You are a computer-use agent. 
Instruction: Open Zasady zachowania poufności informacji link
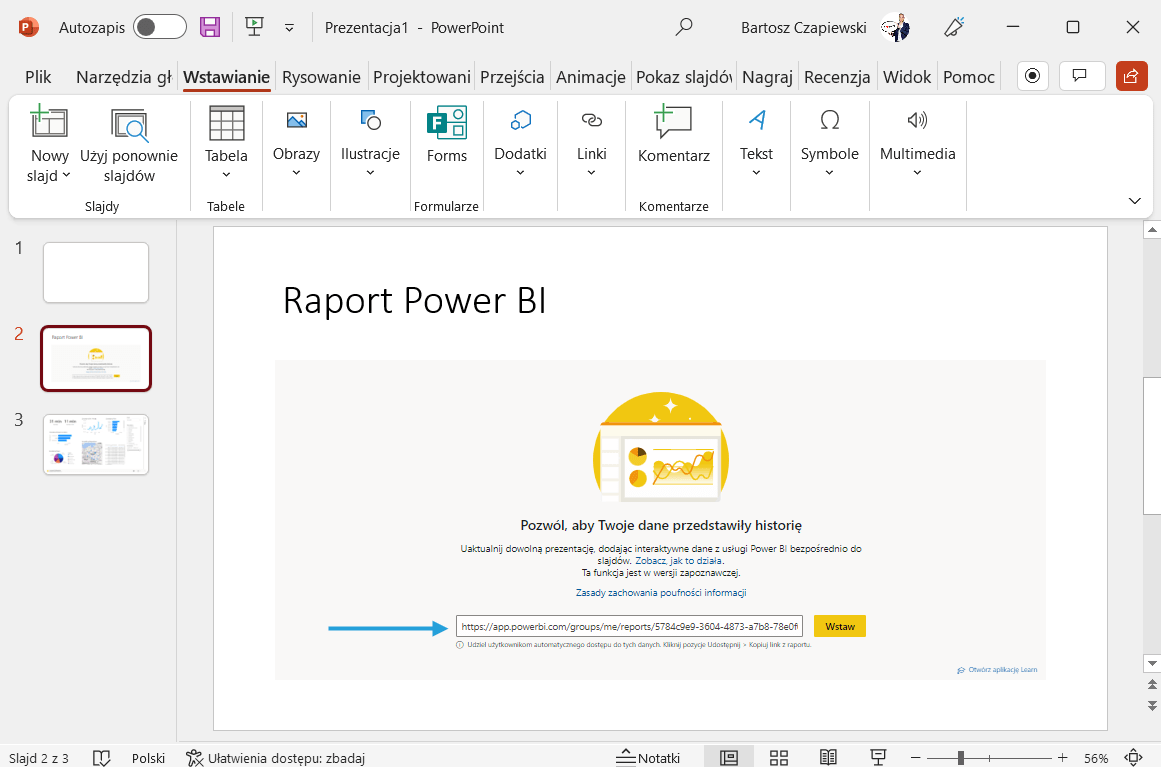pos(661,593)
